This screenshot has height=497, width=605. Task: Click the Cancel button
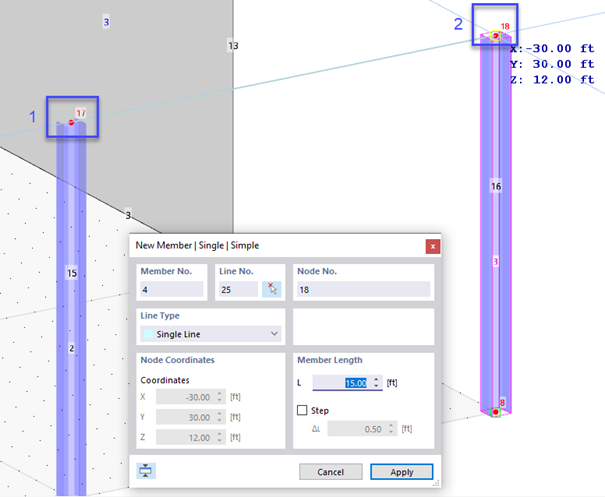click(x=331, y=472)
